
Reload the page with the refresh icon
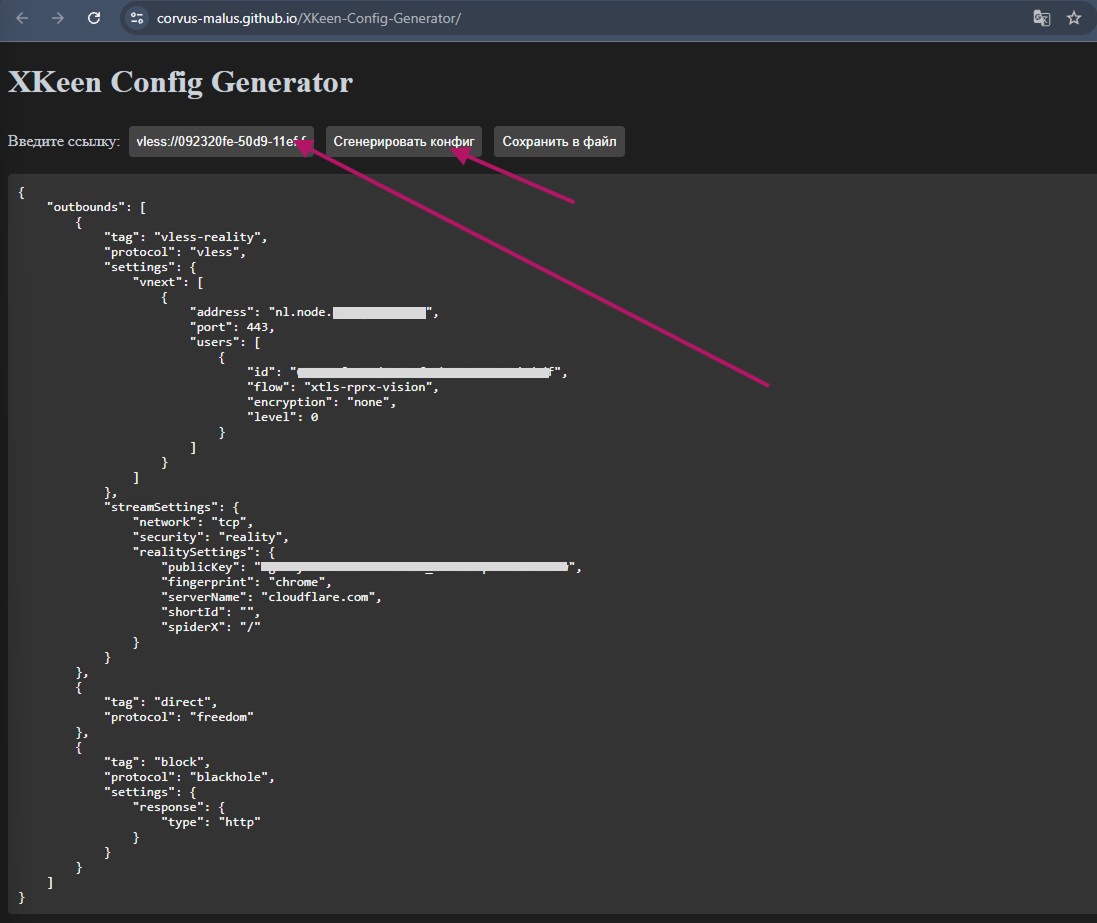point(94,18)
